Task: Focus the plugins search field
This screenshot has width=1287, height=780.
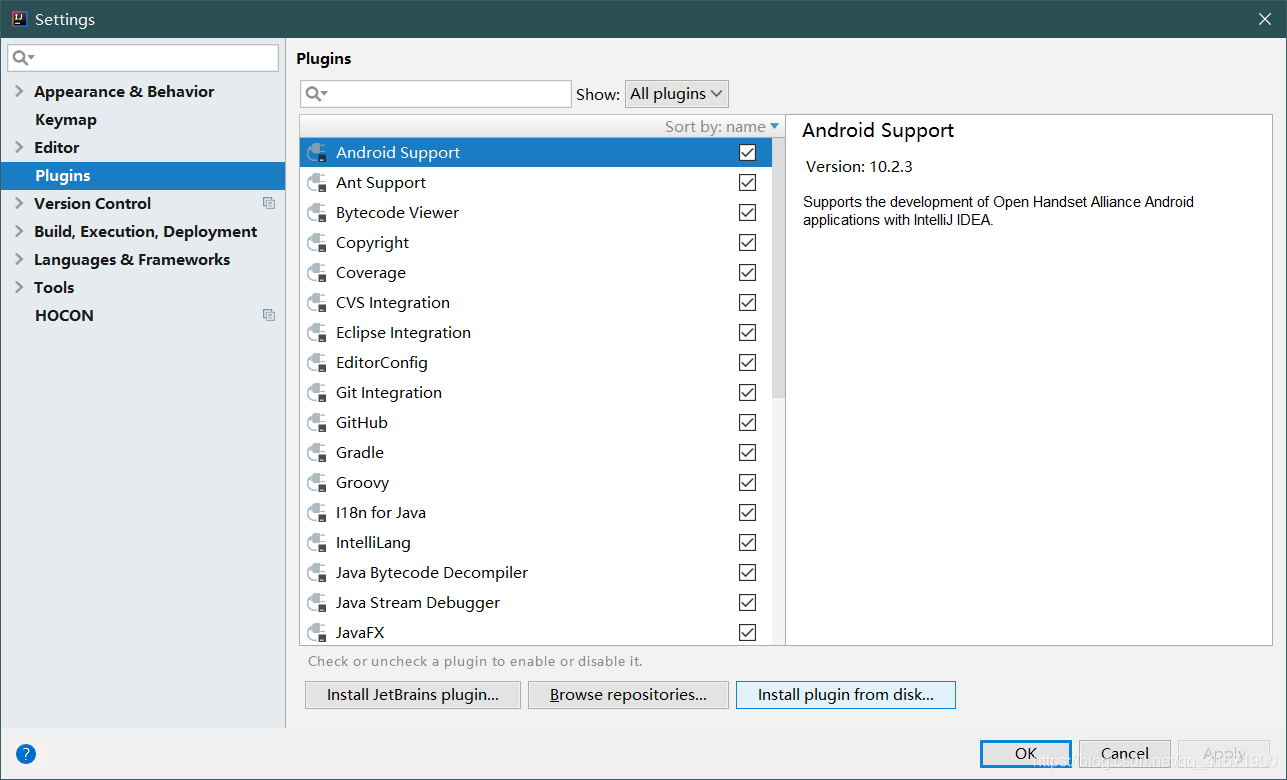Action: [436, 94]
